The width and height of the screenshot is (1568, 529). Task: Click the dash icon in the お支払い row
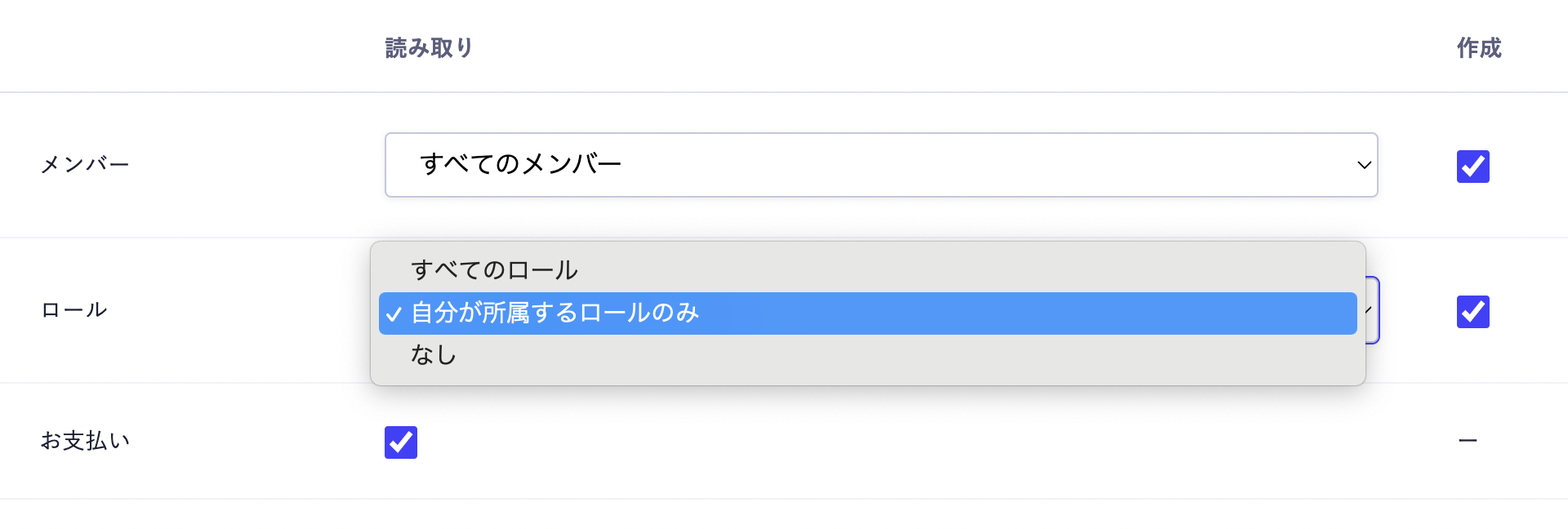tap(1468, 441)
